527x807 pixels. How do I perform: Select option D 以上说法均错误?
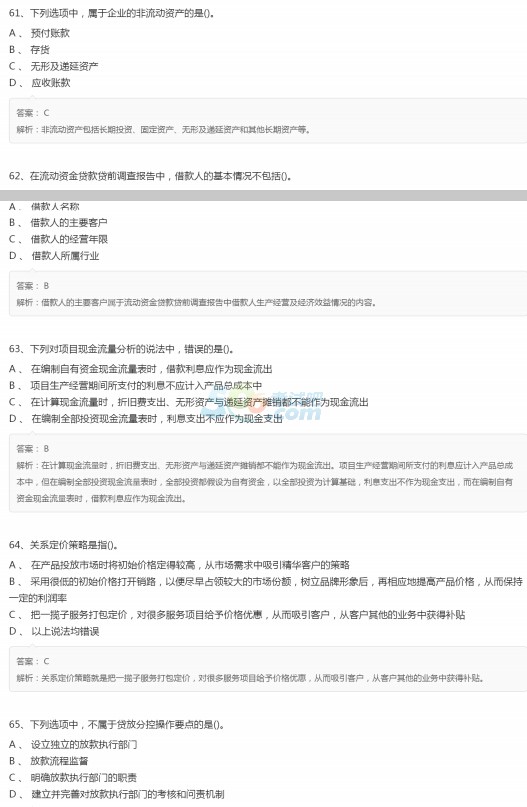coord(54,631)
